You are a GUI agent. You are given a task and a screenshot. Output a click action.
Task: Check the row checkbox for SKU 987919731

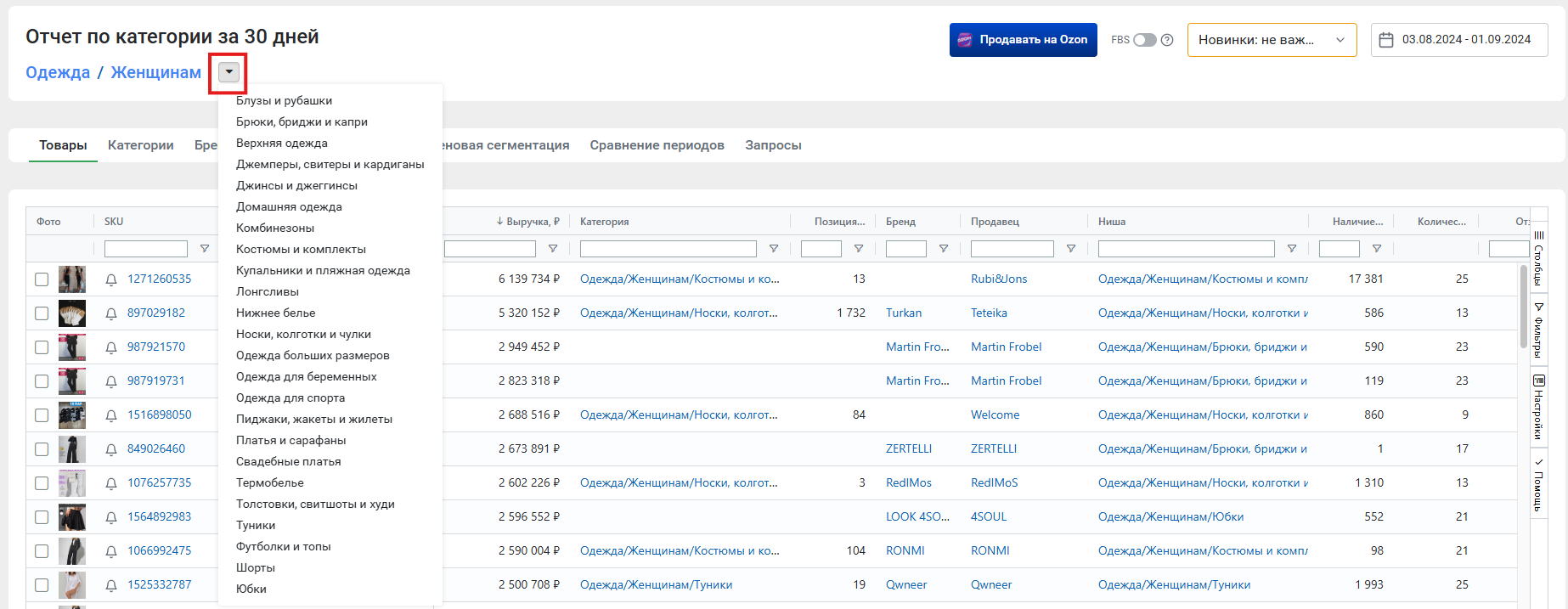(42, 381)
